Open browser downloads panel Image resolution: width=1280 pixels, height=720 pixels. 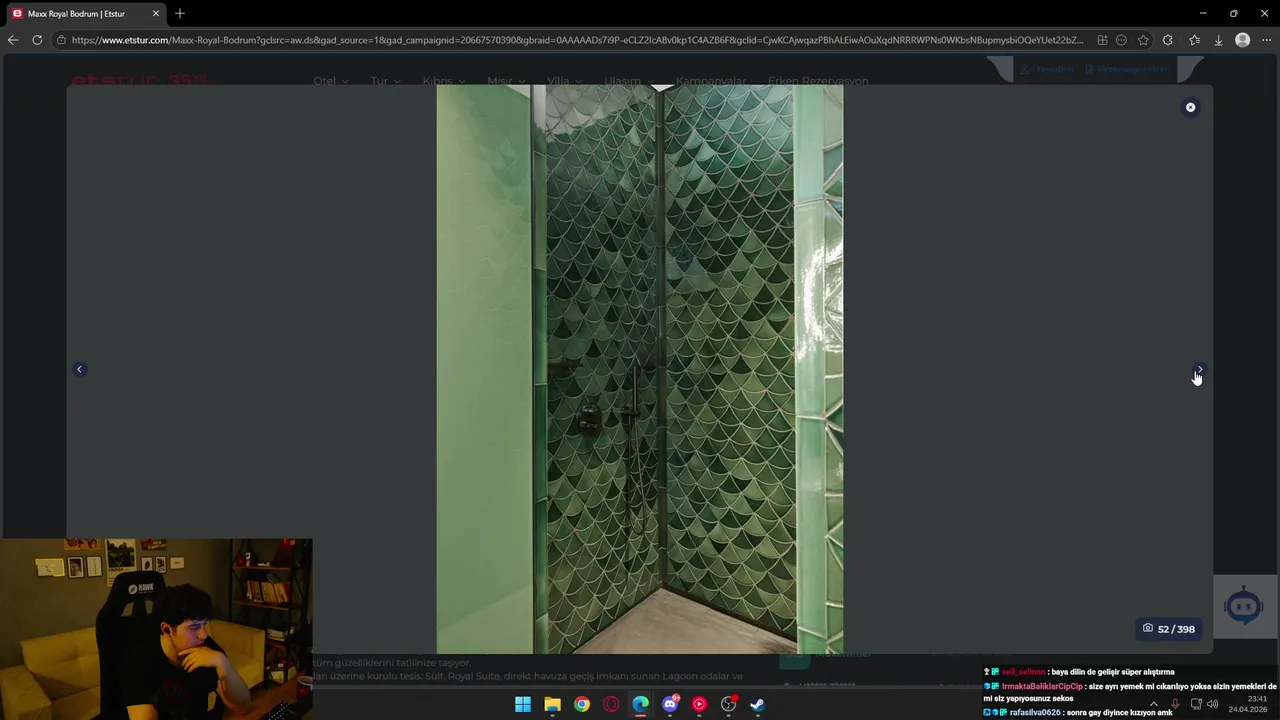coord(1218,40)
